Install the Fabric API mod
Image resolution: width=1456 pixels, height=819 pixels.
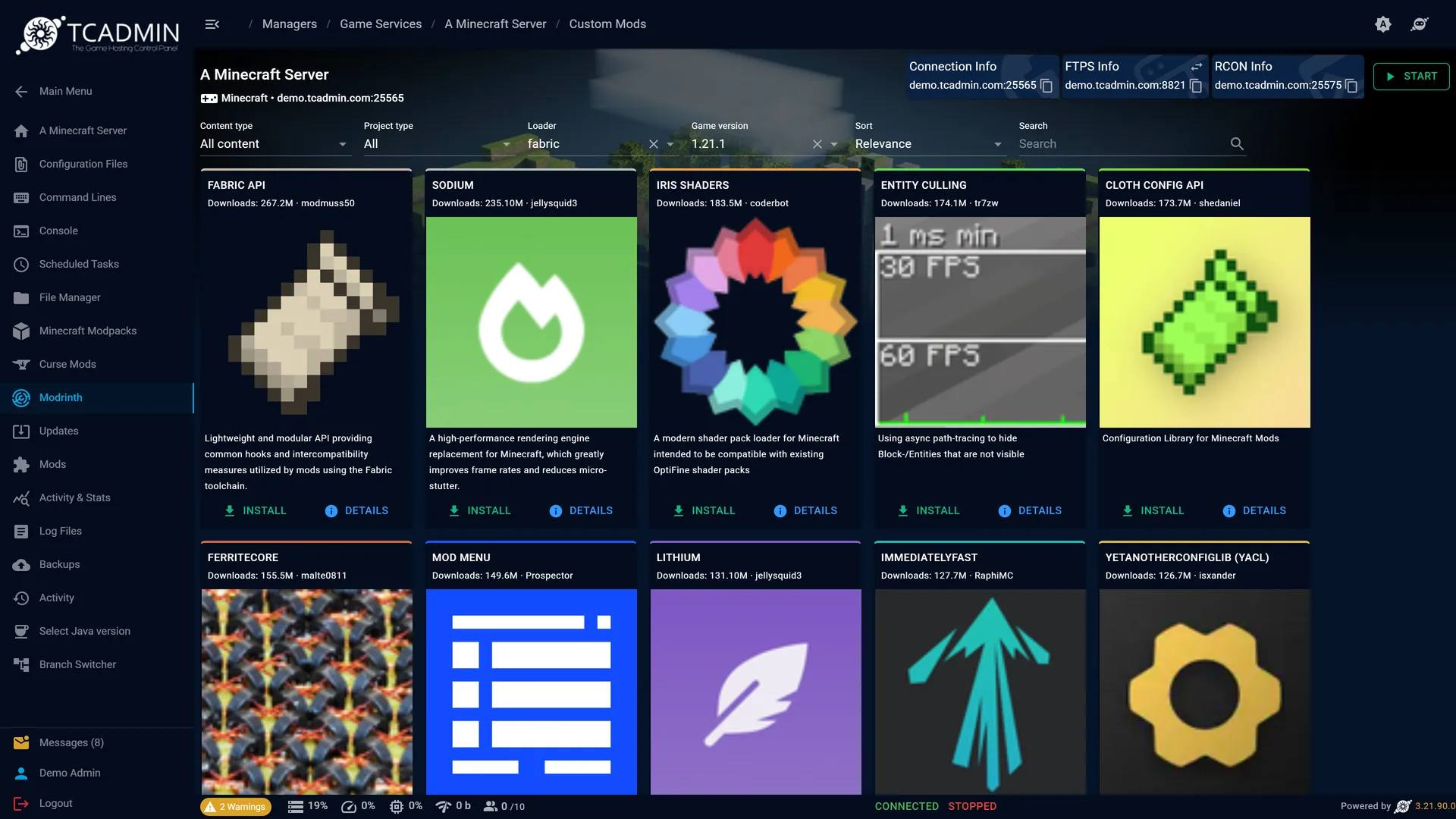(256, 510)
